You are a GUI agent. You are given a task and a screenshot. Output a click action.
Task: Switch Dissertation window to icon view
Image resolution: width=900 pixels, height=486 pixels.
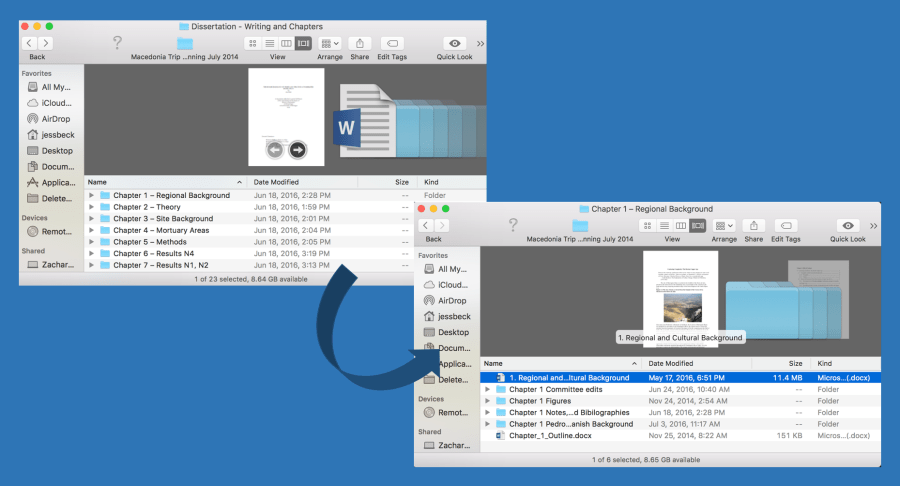coord(252,44)
